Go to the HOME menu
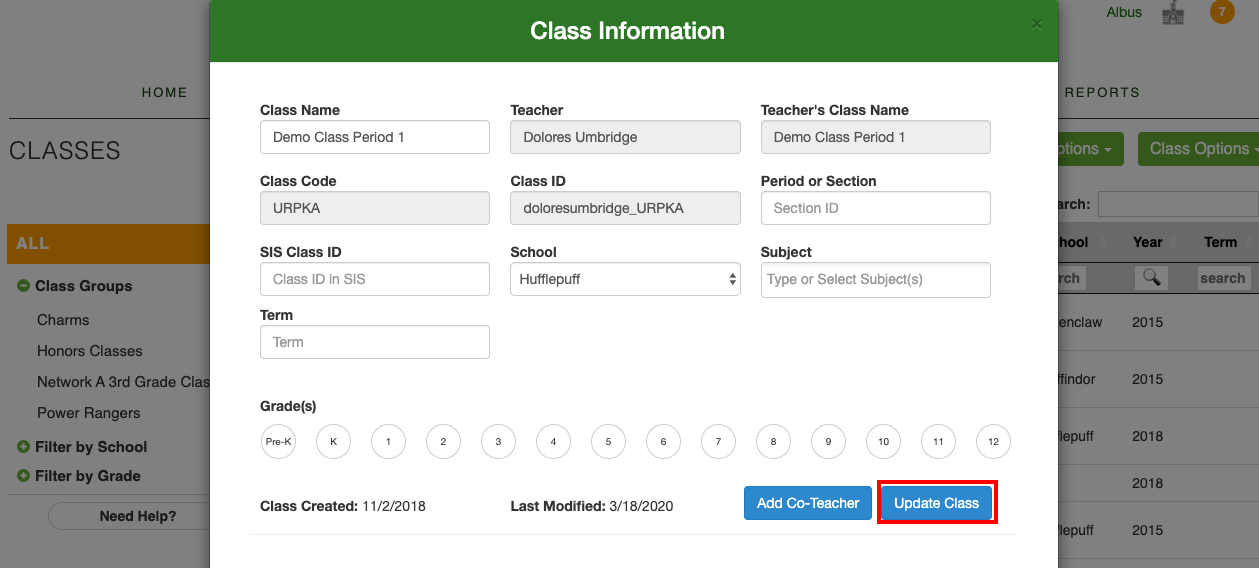 pyautogui.click(x=165, y=92)
